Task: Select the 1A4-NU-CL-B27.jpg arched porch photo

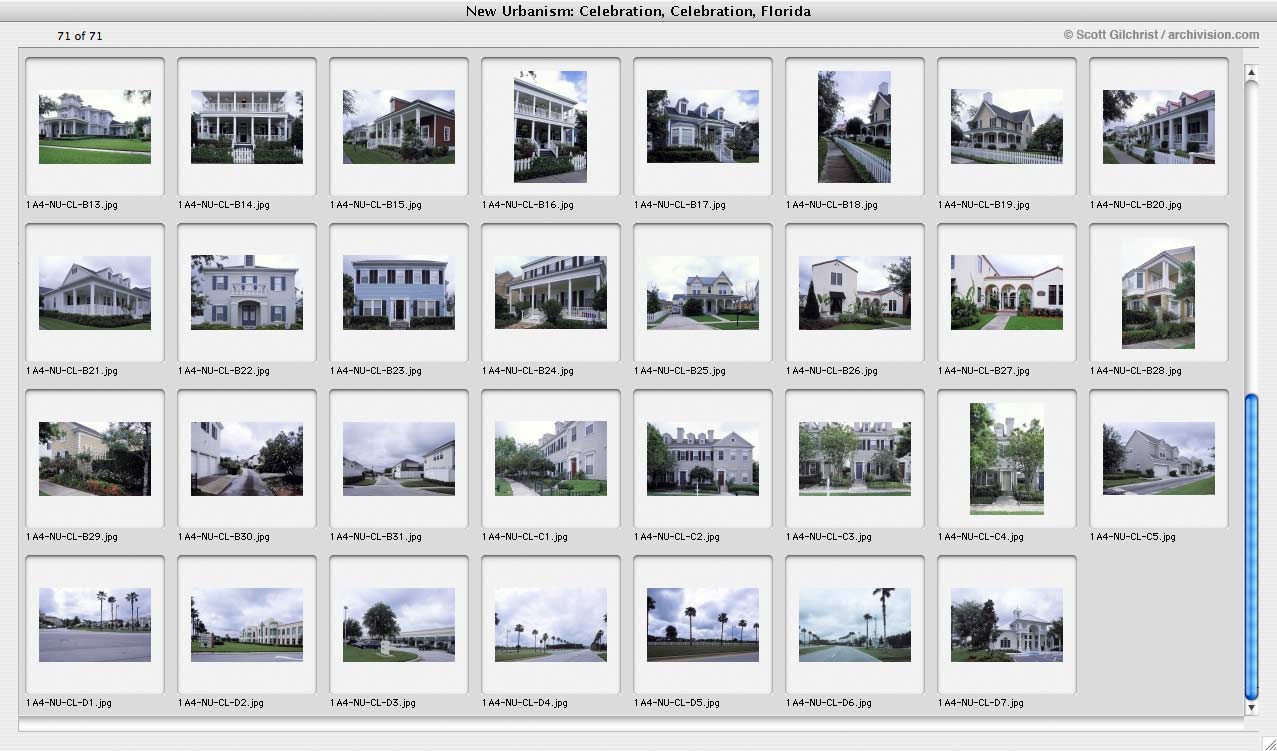Action: [x=1007, y=293]
